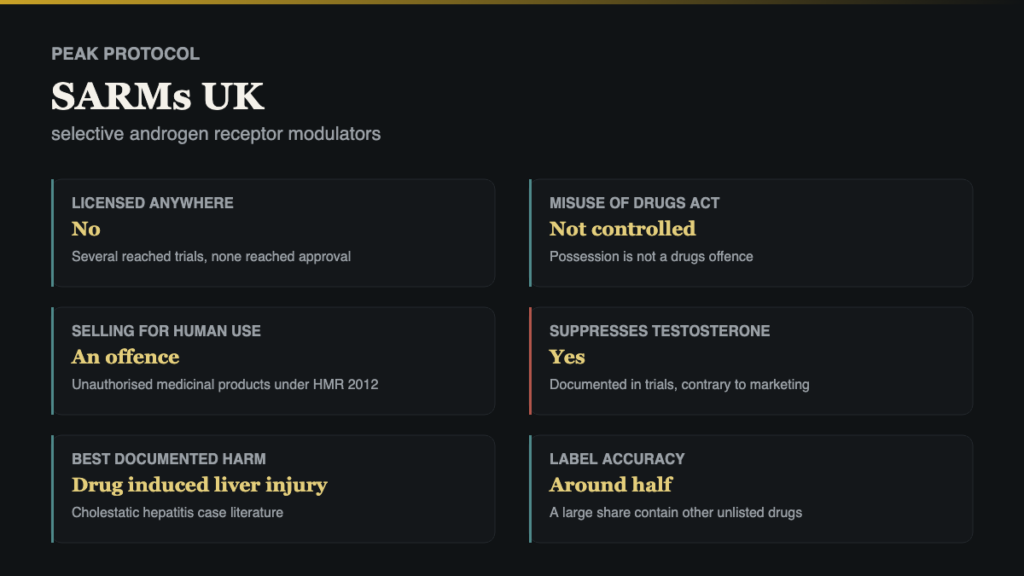Click 'Possession is not a drugs offence'
The image size is (1024, 576).
click(x=651, y=257)
